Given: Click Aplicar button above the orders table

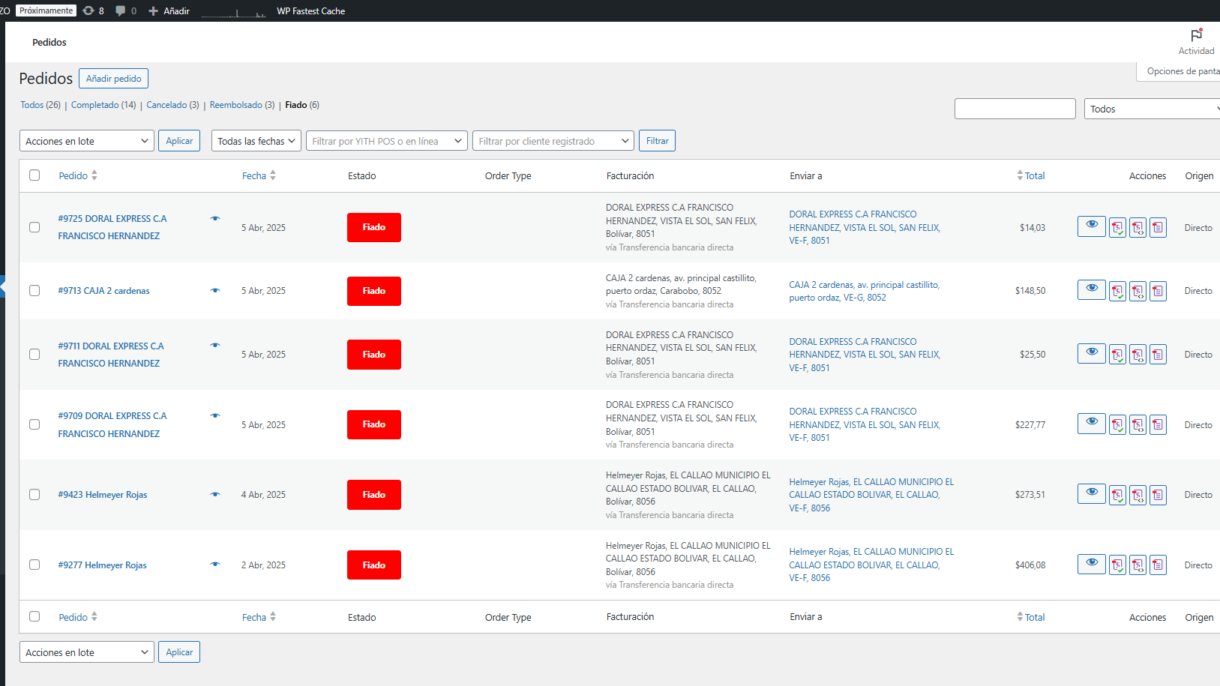Looking at the screenshot, I should (x=179, y=141).
